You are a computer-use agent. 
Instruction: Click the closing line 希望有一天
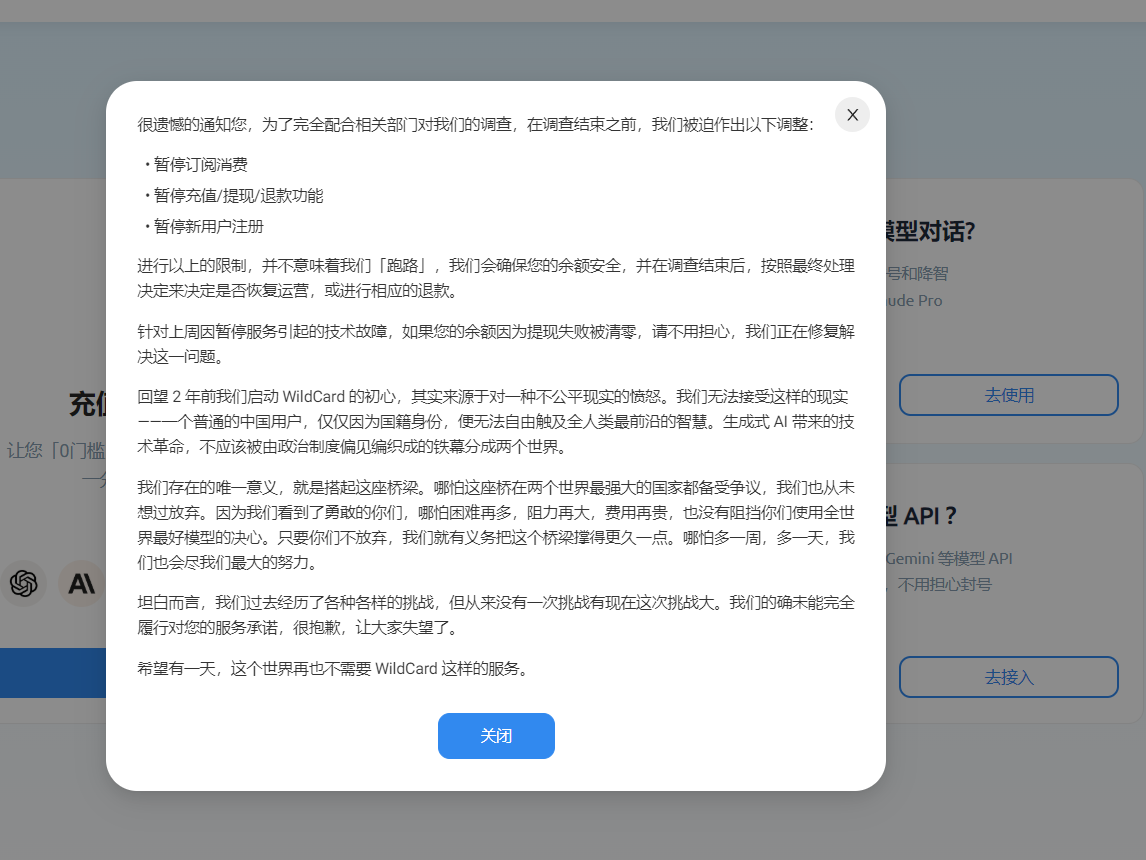[x=334, y=669]
